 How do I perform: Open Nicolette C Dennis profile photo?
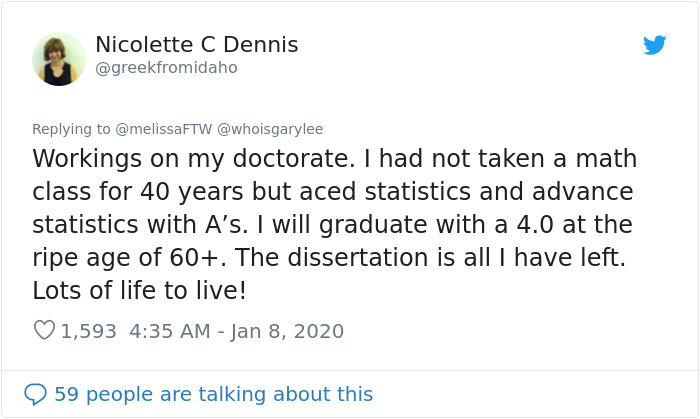click(59, 58)
